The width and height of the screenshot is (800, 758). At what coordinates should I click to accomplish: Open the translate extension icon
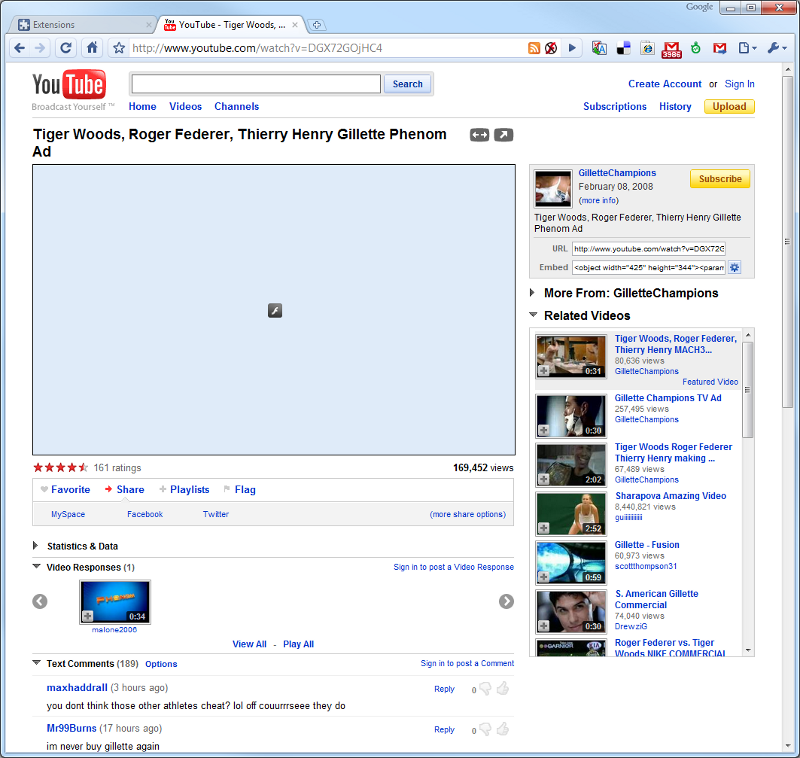(x=599, y=48)
